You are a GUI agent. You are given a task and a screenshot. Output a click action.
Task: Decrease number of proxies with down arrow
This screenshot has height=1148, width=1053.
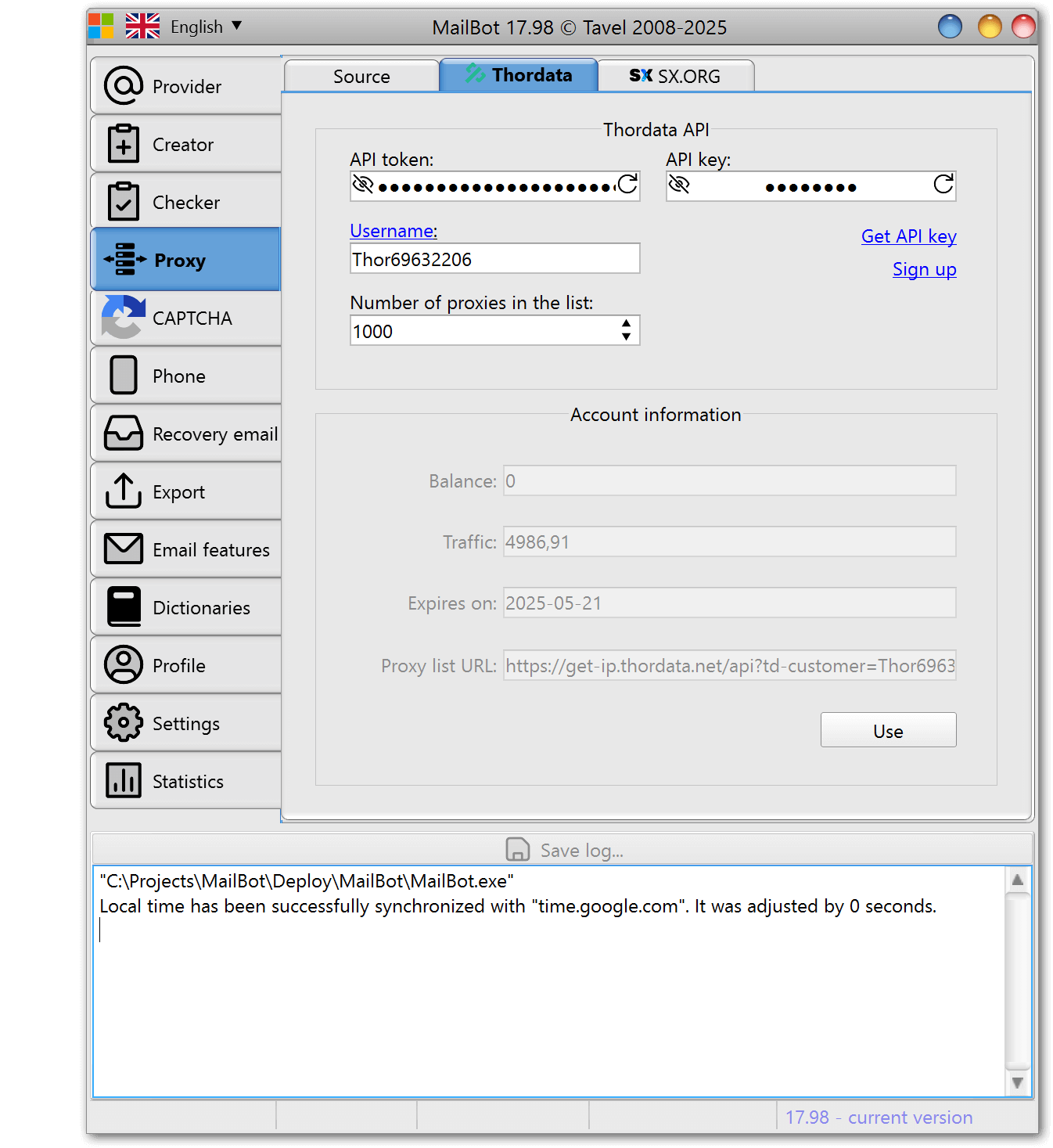pos(626,336)
